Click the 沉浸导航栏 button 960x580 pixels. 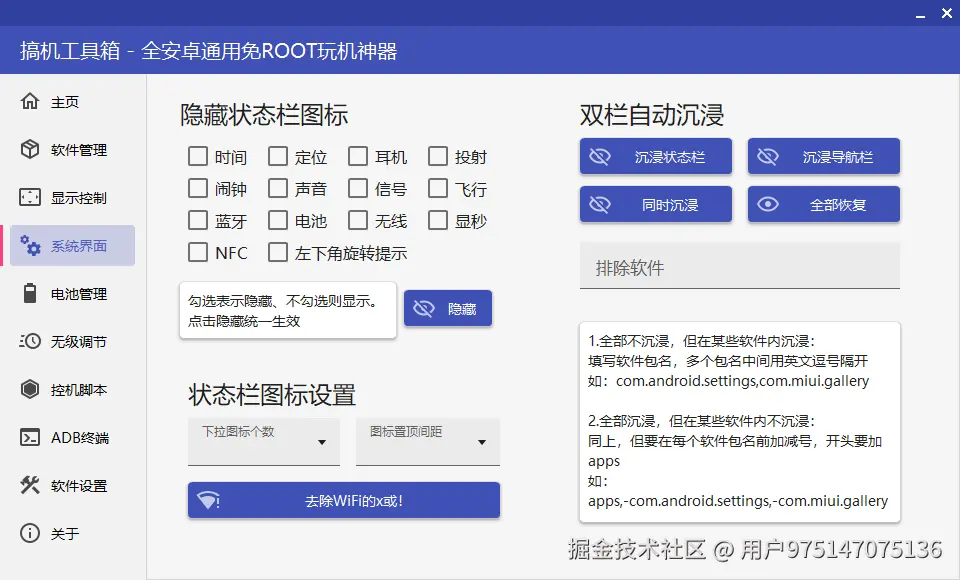823,156
